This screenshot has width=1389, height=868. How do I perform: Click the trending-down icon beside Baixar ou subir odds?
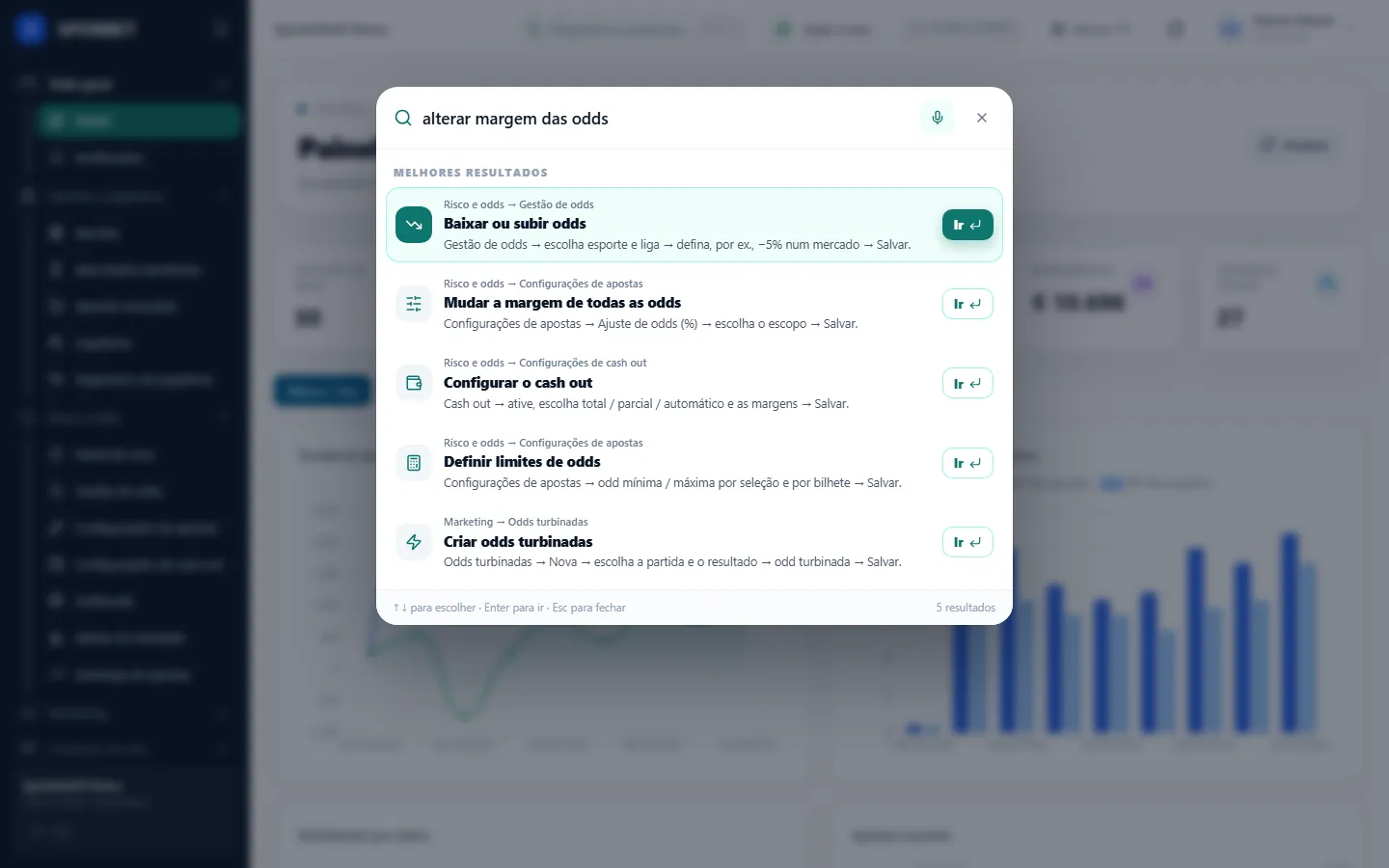(x=414, y=225)
